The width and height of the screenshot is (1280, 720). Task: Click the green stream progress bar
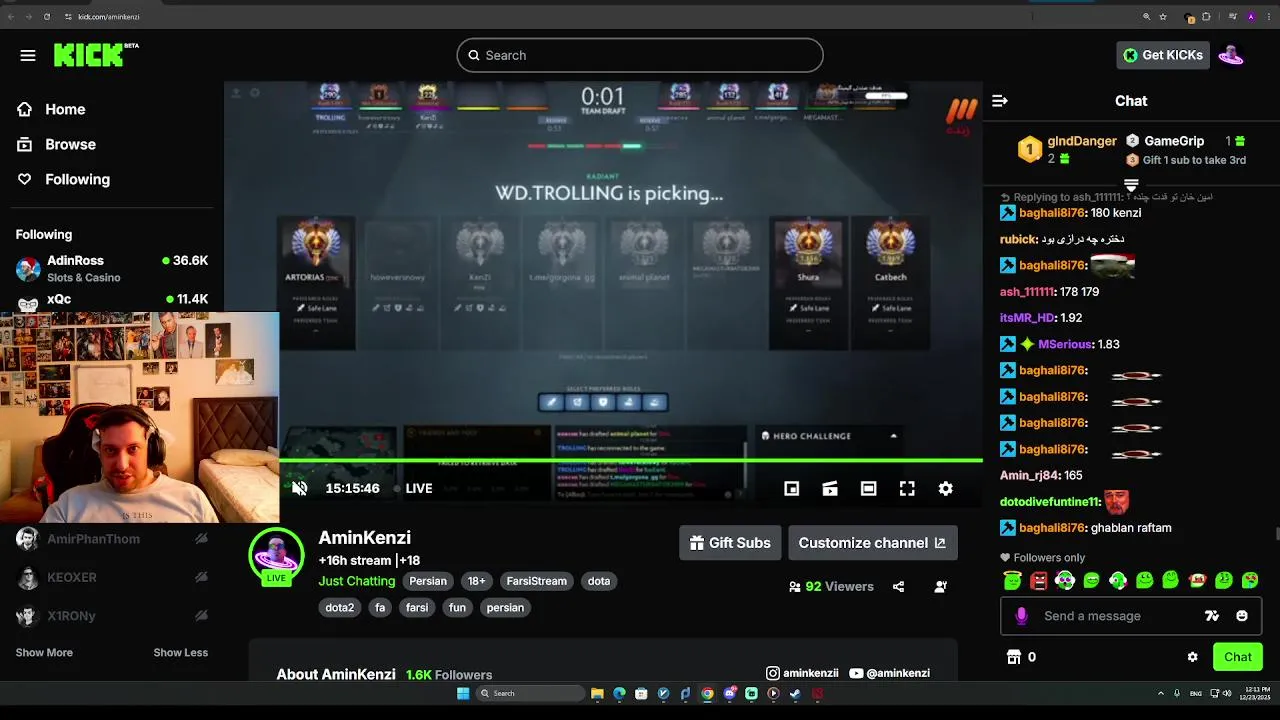630,460
